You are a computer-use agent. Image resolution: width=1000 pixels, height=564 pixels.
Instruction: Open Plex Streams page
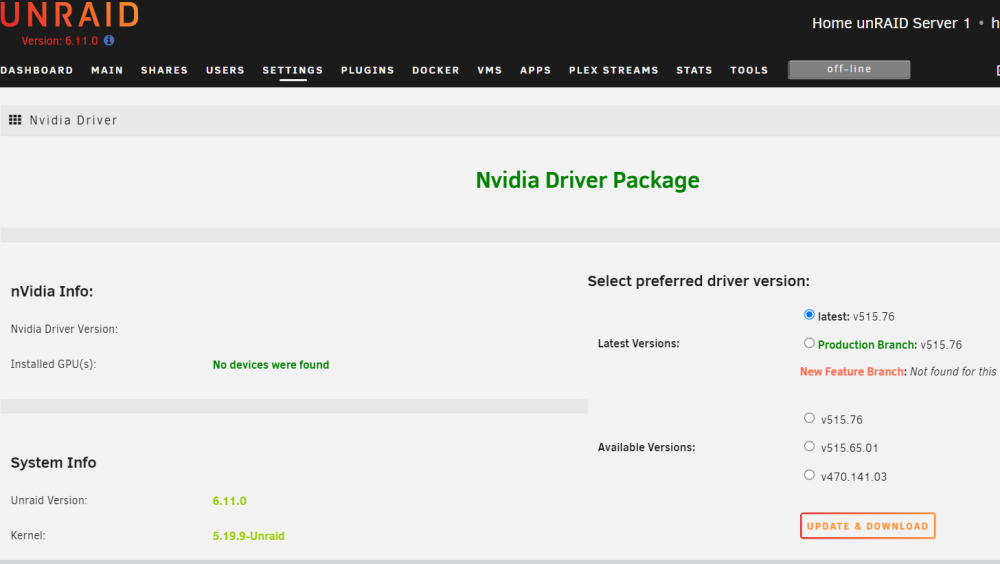click(614, 70)
